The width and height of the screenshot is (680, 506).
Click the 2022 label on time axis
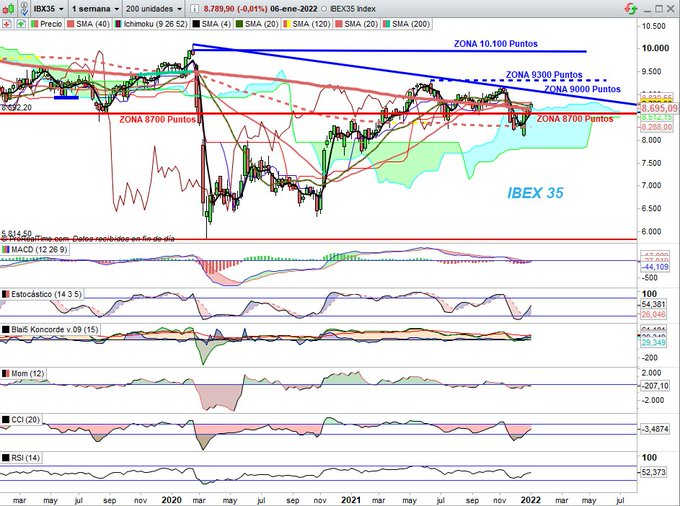[530, 500]
